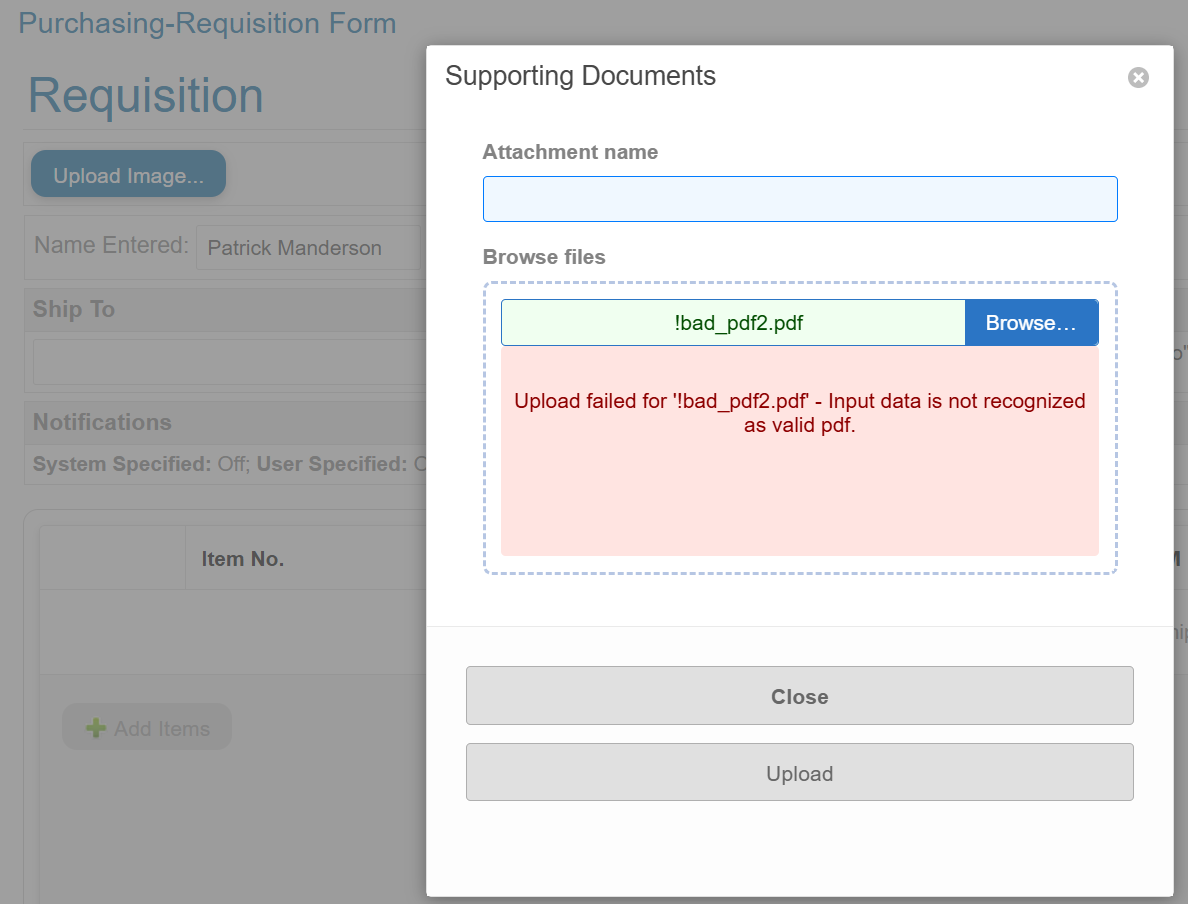Click the Item No. column header
This screenshot has width=1188, height=904.
243,559
